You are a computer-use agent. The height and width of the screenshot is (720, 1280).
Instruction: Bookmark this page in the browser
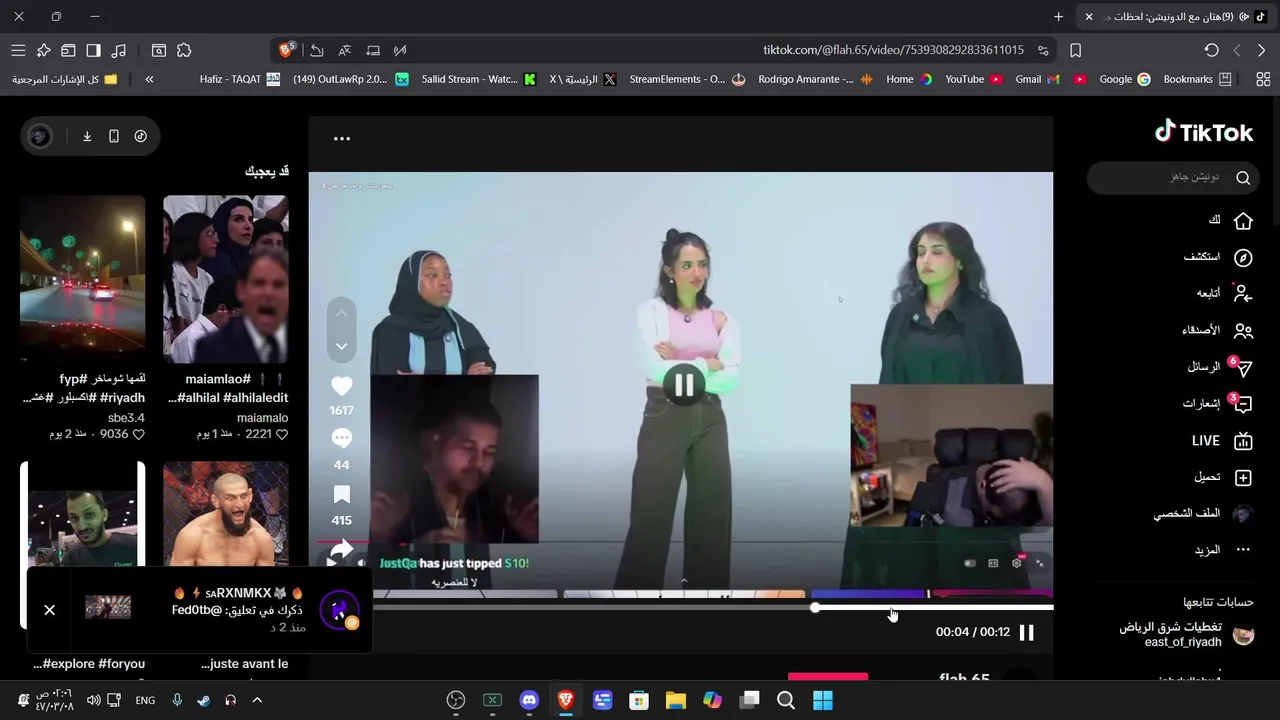tap(1076, 50)
